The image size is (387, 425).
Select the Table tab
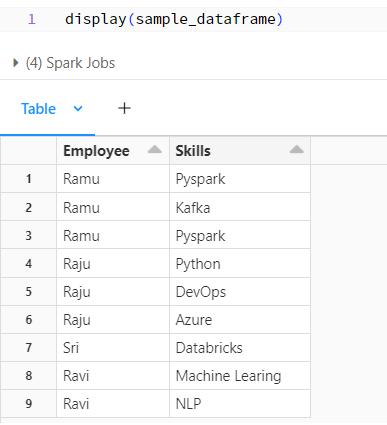pyautogui.click(x=38, y=109)
